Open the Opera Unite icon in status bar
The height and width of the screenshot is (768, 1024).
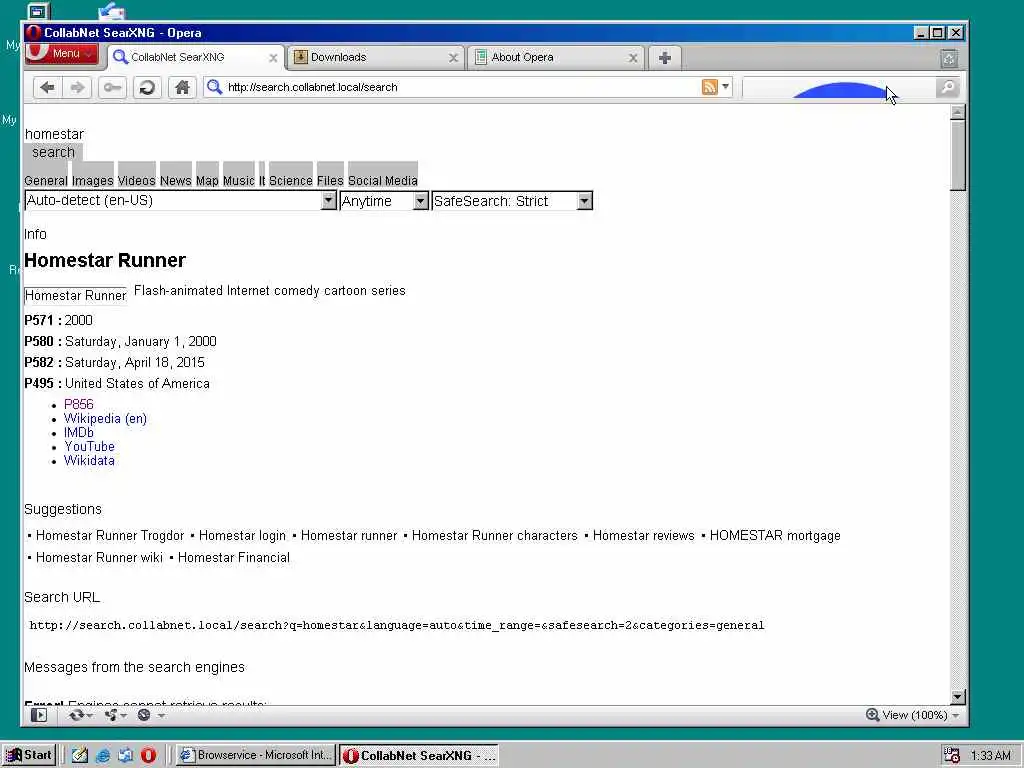pyautogui.click(x=110, y=715)
